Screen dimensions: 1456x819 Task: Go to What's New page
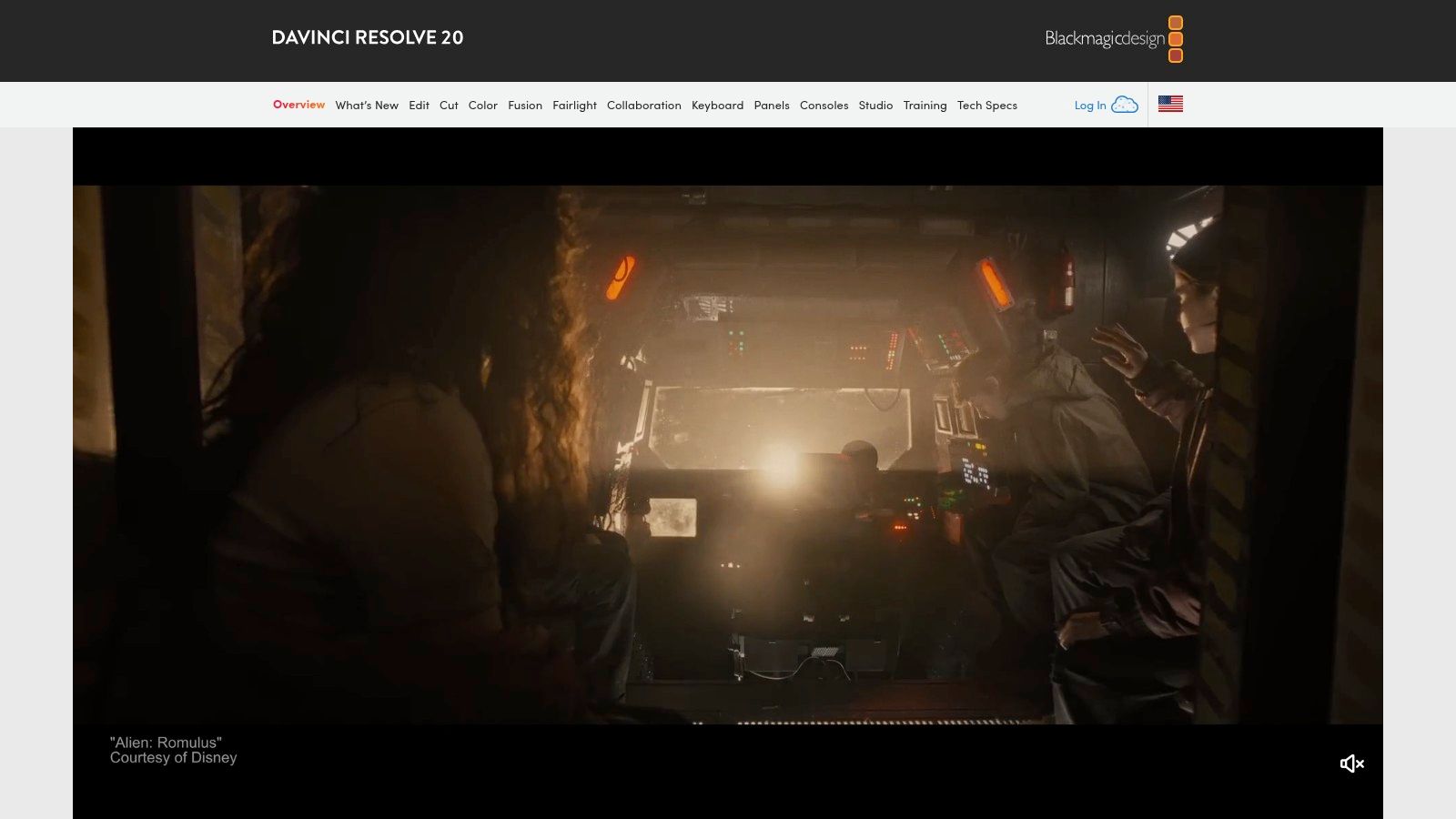click(367, 106)
